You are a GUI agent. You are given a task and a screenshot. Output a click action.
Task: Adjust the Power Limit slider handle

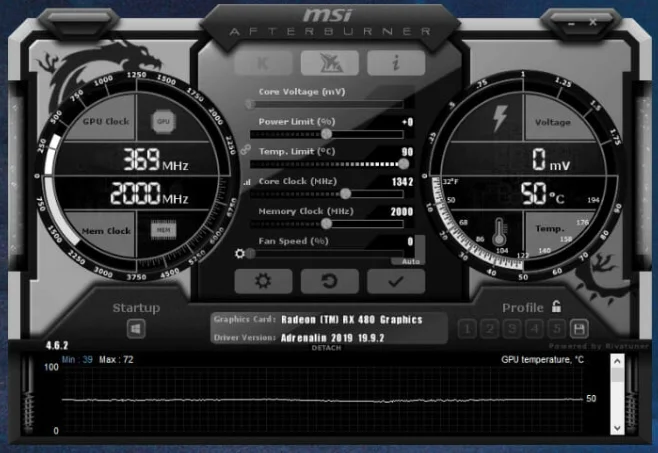(x=326, y=134)
